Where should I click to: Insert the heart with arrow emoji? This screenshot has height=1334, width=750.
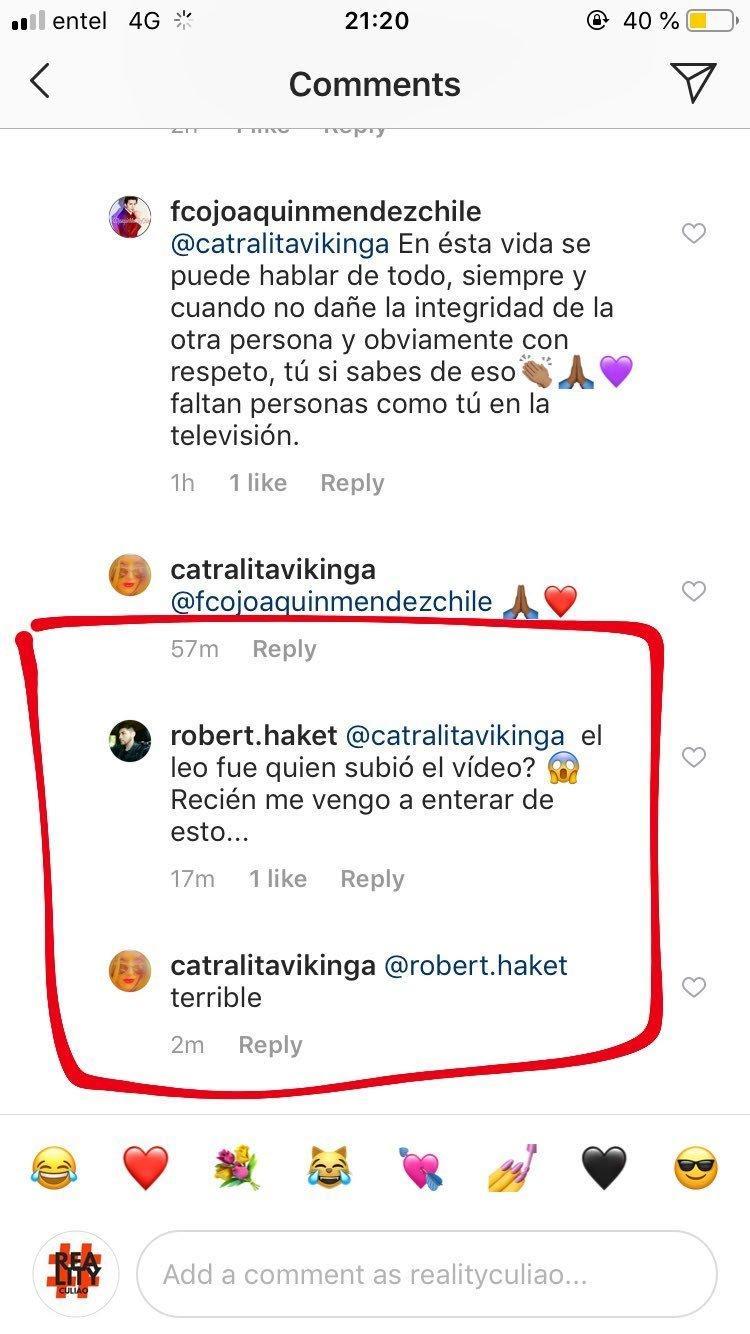[421, 1168]
